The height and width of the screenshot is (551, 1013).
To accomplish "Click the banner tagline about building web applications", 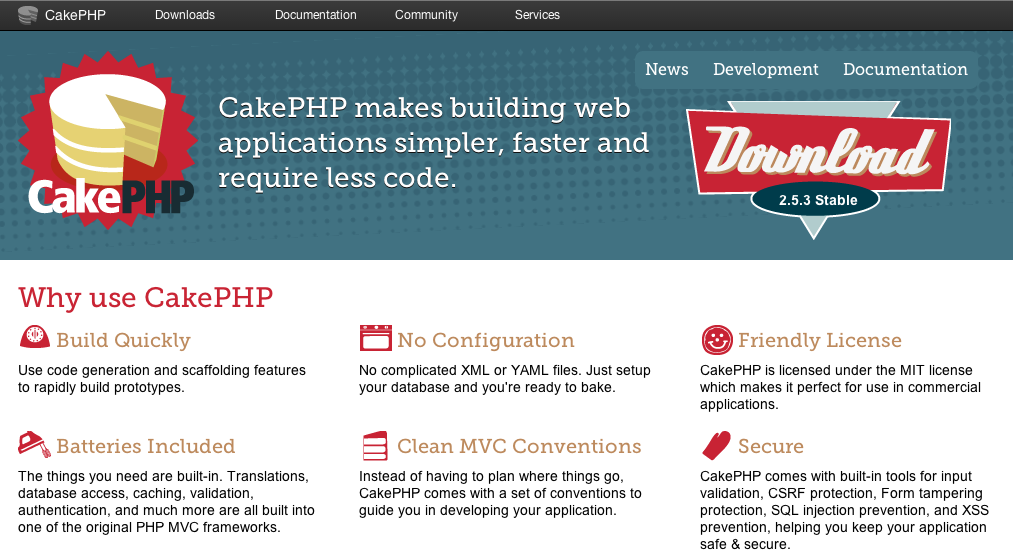I will pyautogui.click(x=433, y=143).
